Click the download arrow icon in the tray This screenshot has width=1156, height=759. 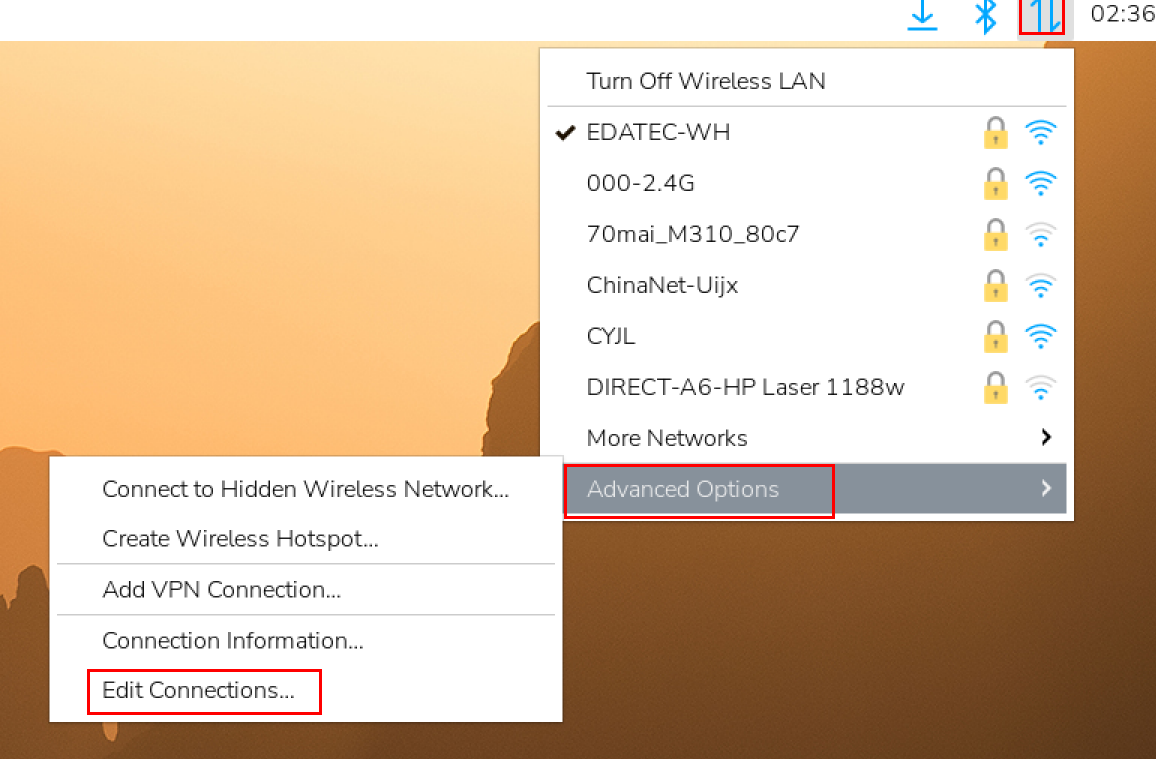pos(921,17)
